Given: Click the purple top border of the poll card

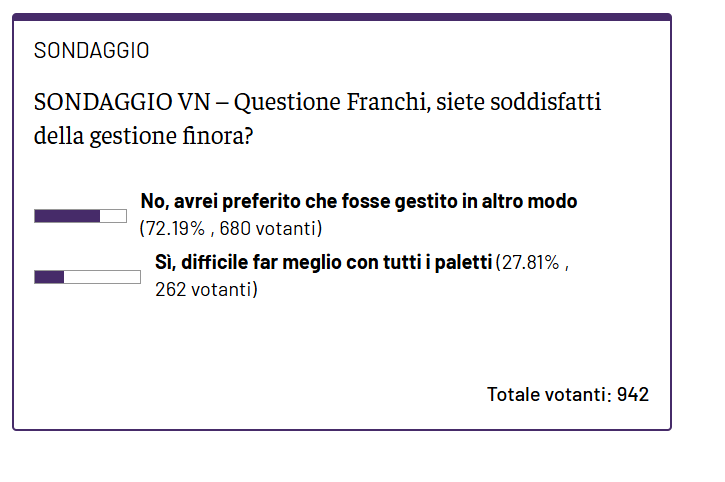Looking at the screenshot, I should pos(341,17).
